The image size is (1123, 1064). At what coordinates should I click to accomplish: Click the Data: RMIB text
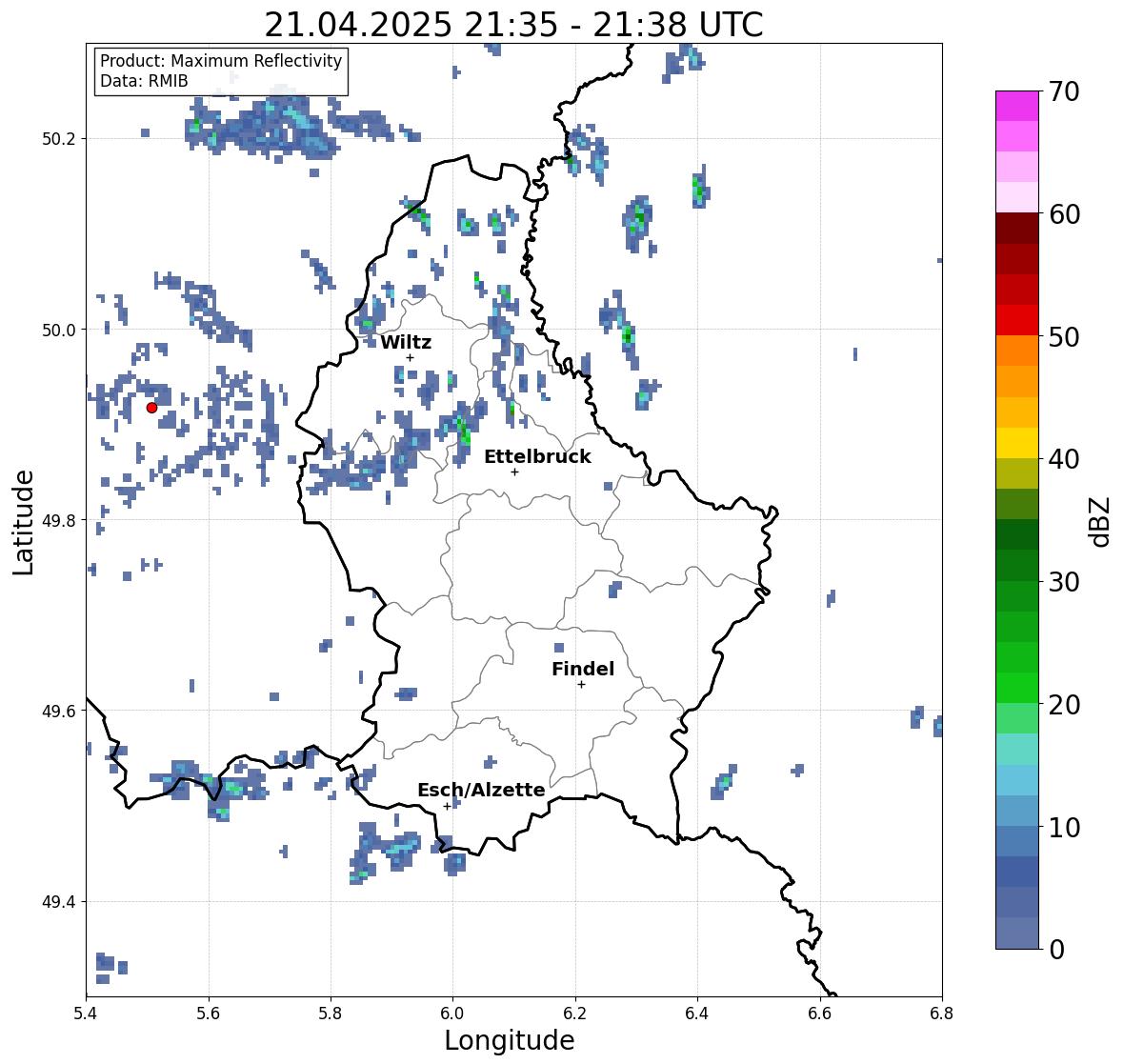(x=144, y=81)
